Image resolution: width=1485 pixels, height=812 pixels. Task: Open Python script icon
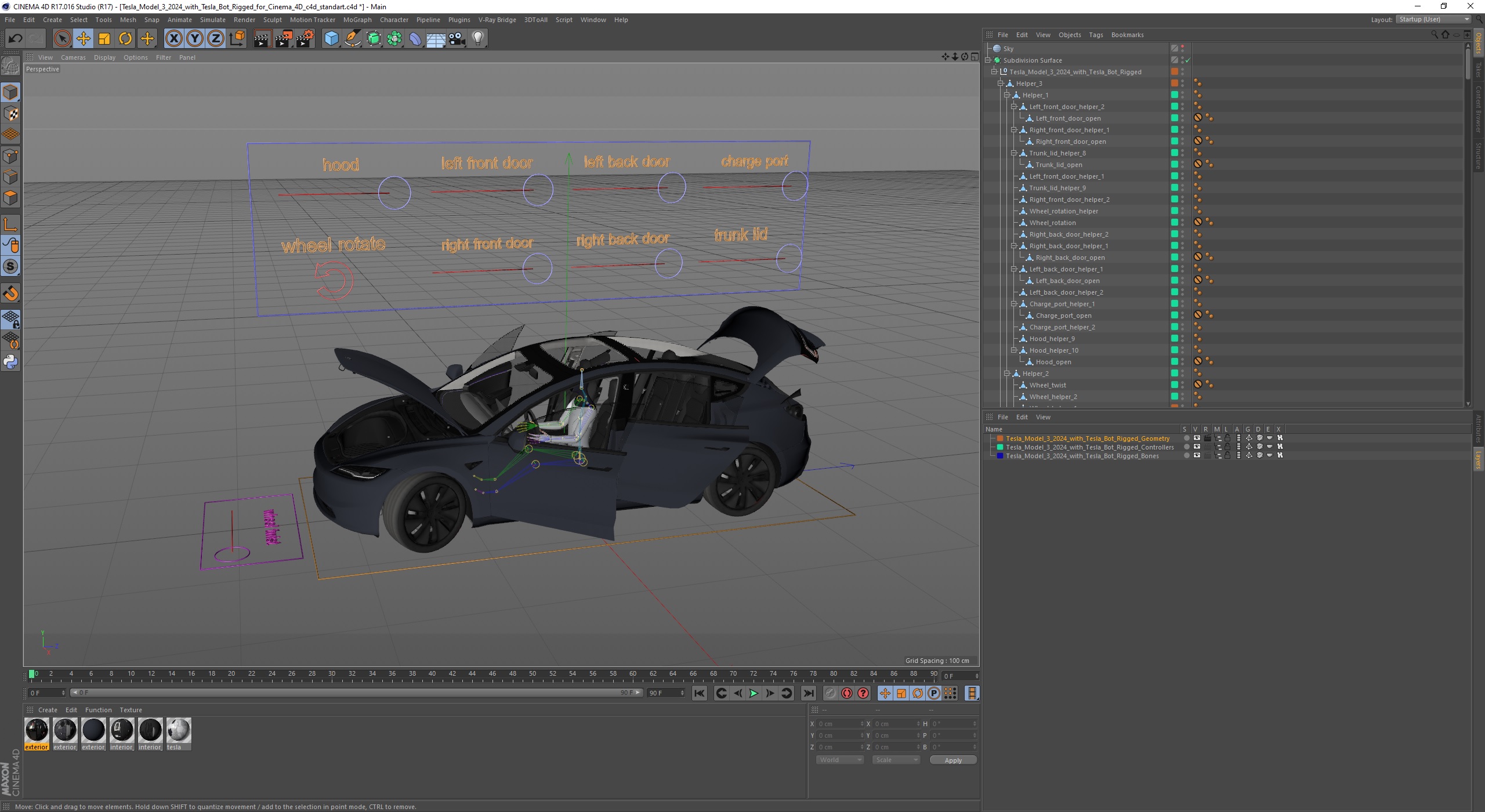coord(10,362)
